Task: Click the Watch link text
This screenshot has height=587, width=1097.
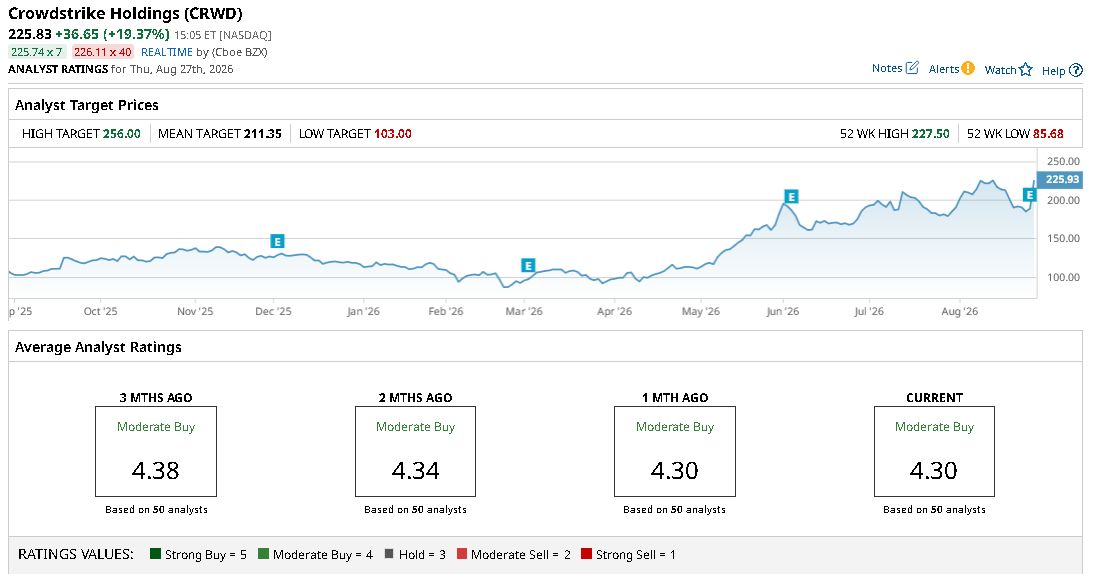Action: 1000,70
